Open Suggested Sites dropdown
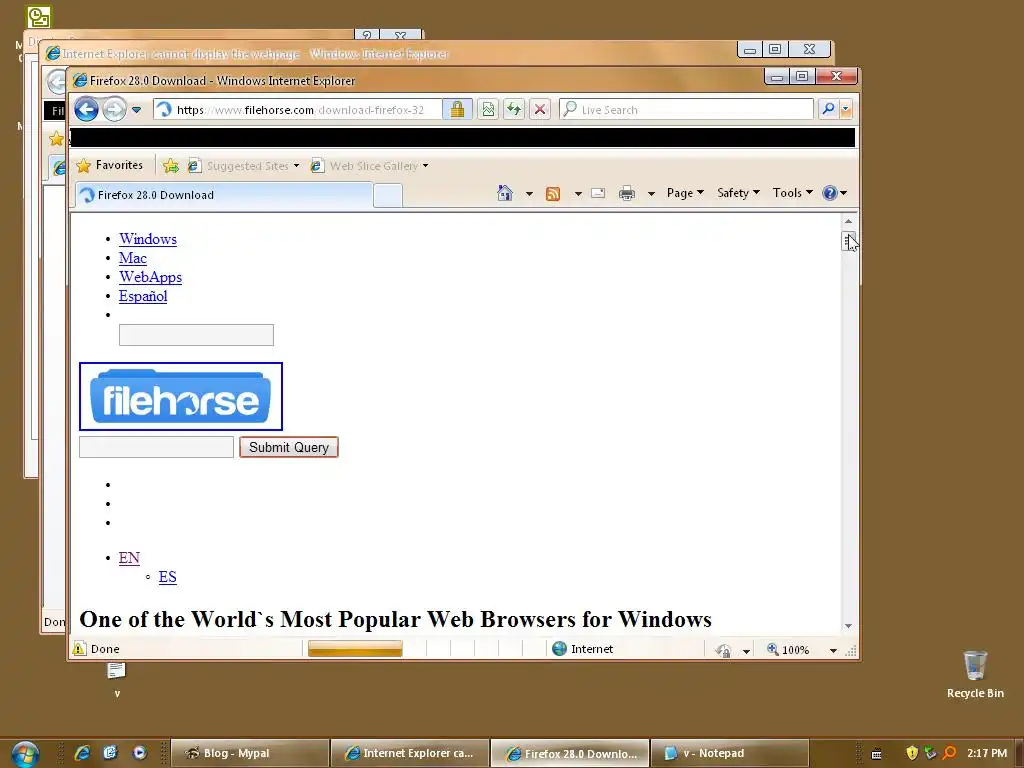The width and height of the screenshot is (1024, 768). (243, 166)
